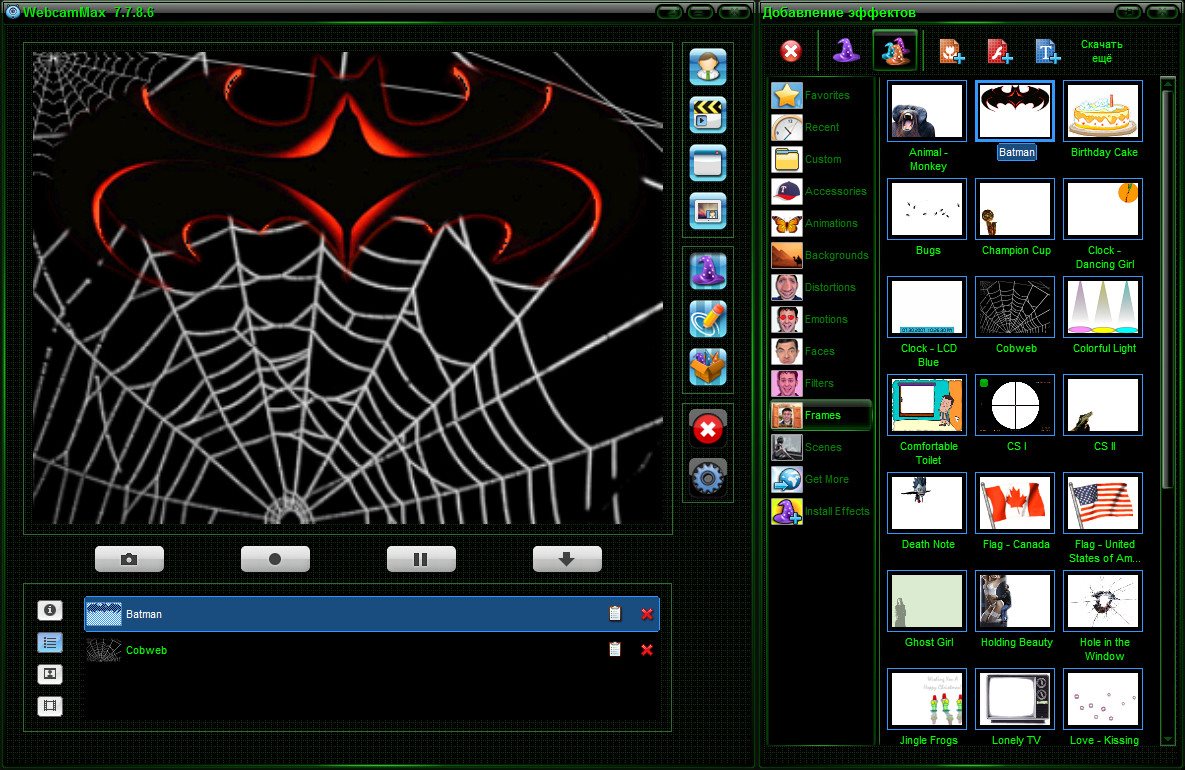This screenshot has width=1185, height=770.
Task: Apply the Hole in the Window thumbnail
Action: (1103, 601)
